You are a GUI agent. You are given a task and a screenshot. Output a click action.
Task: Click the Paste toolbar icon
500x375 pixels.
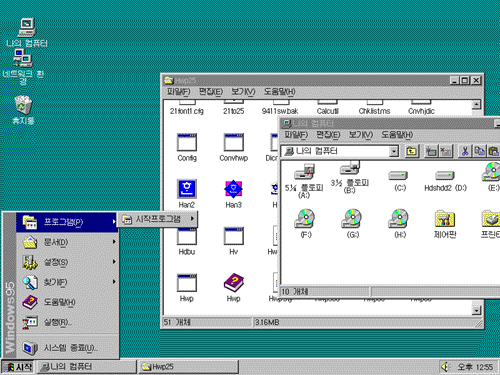tap(494, 151)
